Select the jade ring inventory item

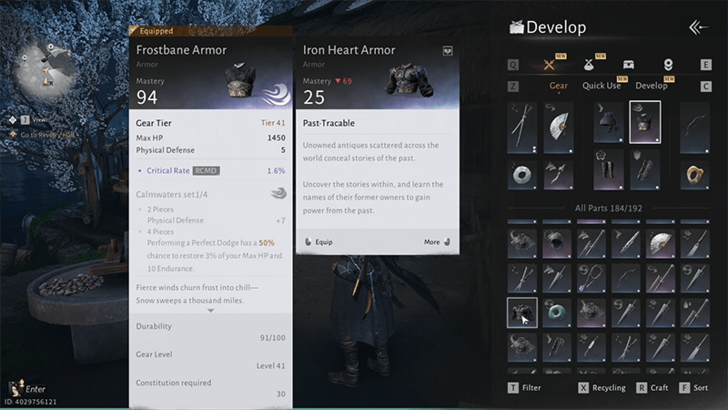(557, 312)
